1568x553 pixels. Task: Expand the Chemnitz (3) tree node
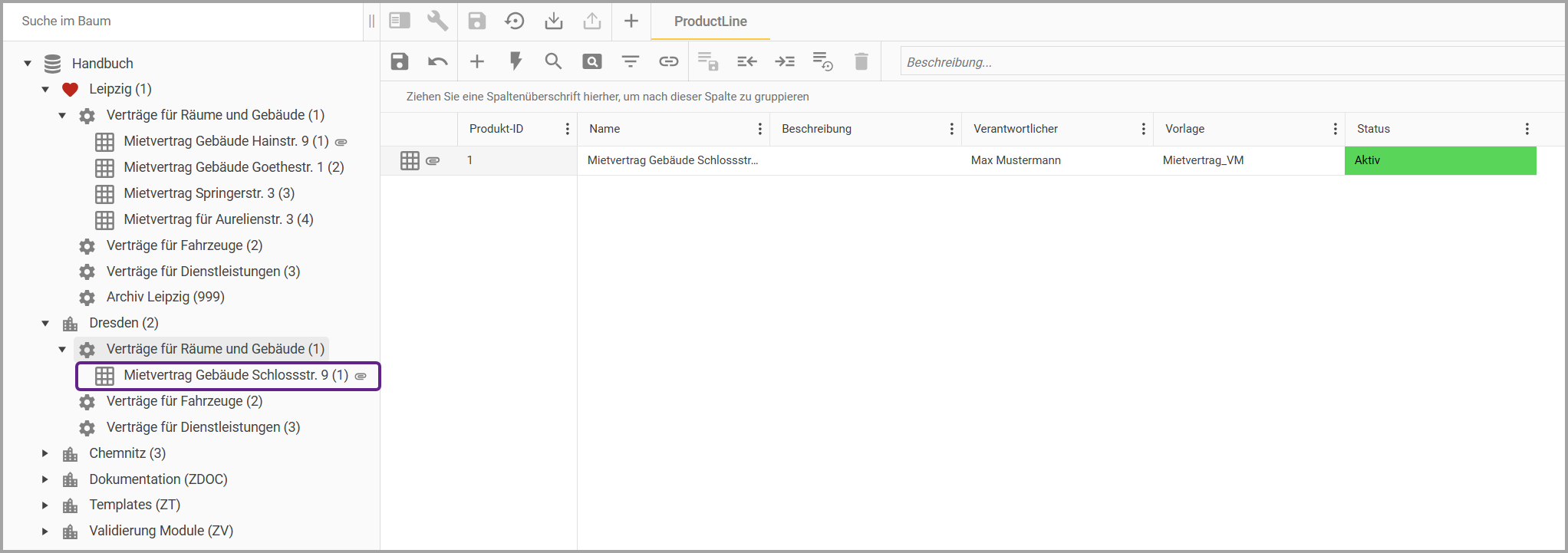(x=45, y=453)
